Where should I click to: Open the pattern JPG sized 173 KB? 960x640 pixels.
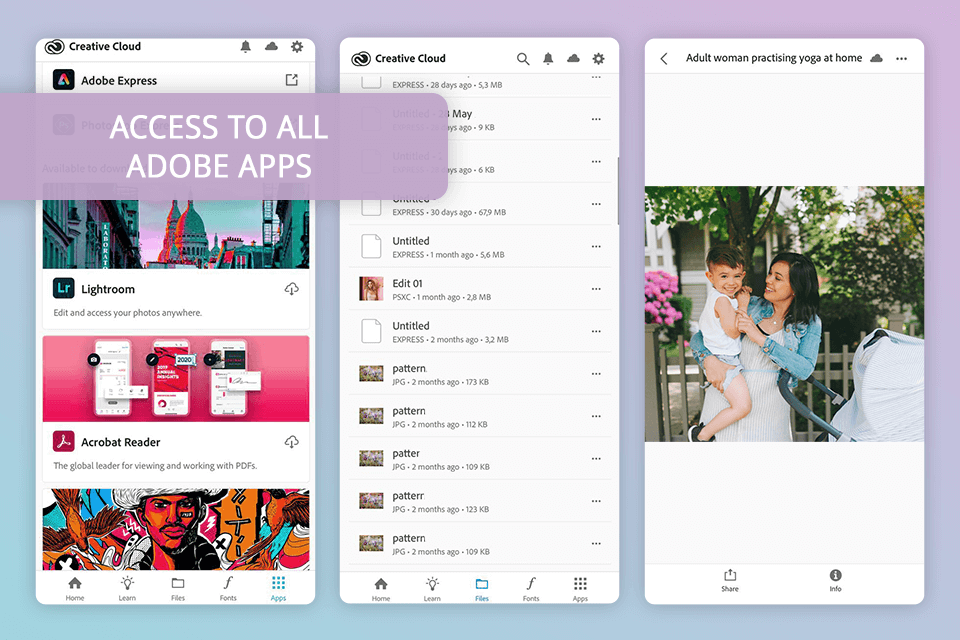click(480, 374)
